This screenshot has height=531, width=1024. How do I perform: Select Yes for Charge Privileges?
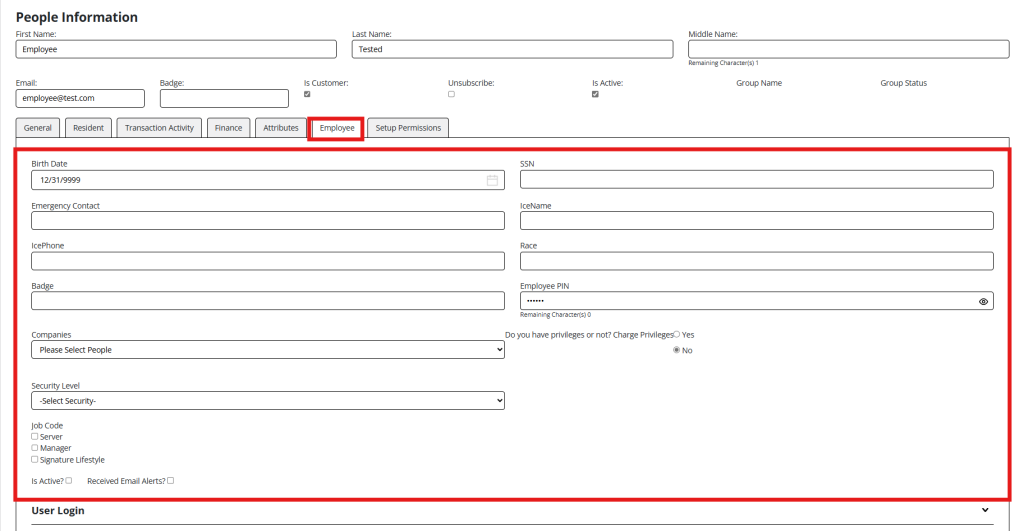coord(677,334)
